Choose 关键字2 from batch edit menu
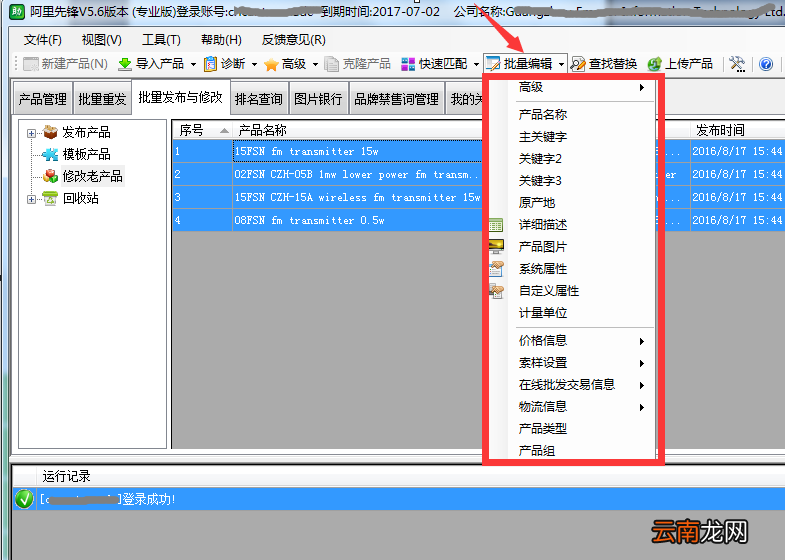 (x=540, y=159)
